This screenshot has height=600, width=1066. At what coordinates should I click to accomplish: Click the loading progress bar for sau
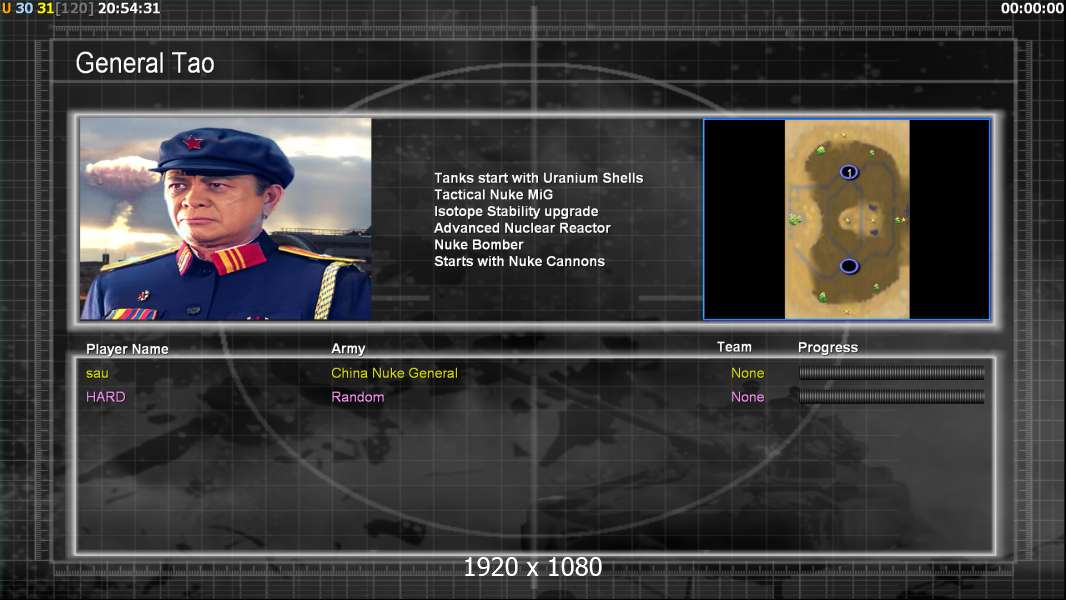click(891, 373)
